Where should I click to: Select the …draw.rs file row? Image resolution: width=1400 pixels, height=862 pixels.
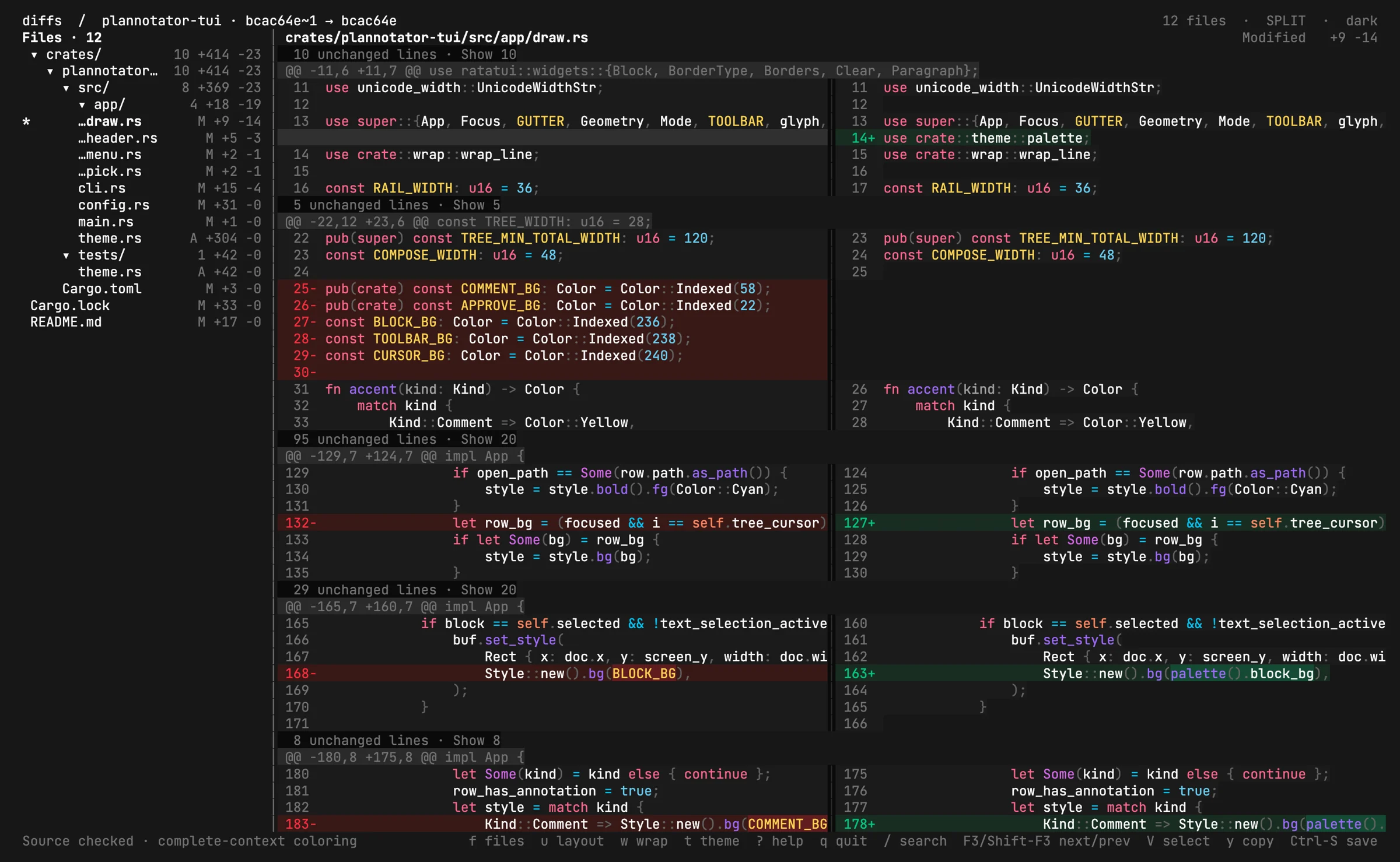point(141,121)
